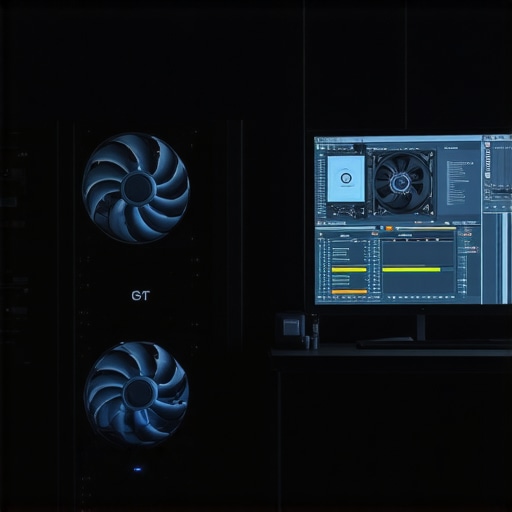Select the long yellow-green bar in the right graph

point(411,269)
